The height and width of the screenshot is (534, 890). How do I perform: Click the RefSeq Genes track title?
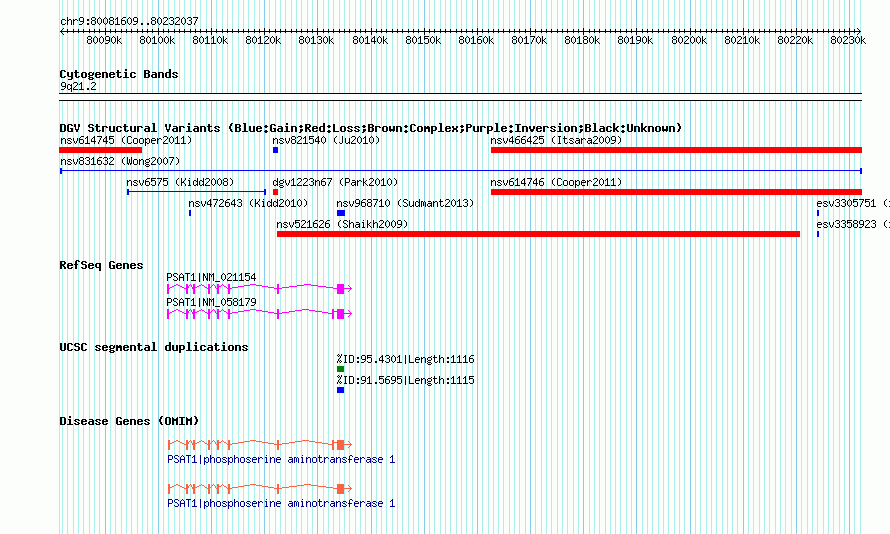click(101, 265)
